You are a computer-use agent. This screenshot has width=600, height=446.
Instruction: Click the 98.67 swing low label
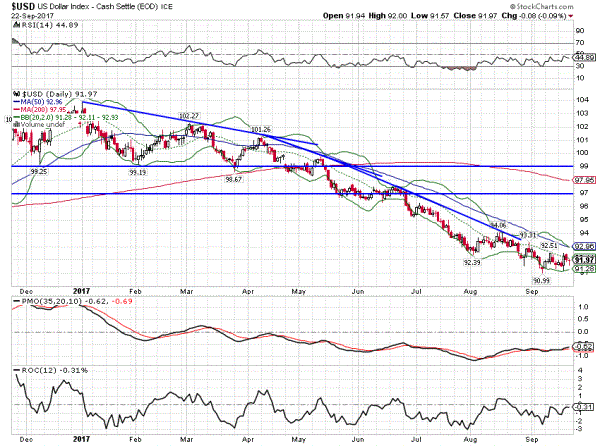[234, 179]
